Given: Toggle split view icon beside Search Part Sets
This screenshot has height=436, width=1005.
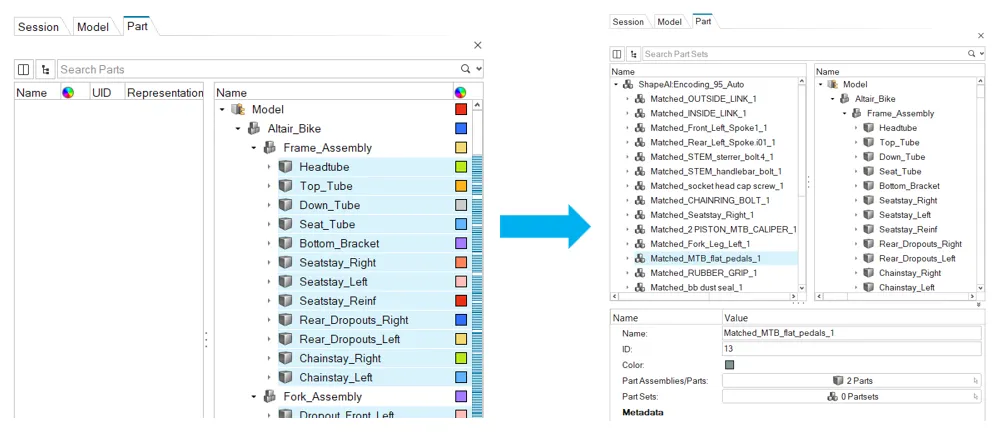Looking at the screenshot, I should [617, 54].
